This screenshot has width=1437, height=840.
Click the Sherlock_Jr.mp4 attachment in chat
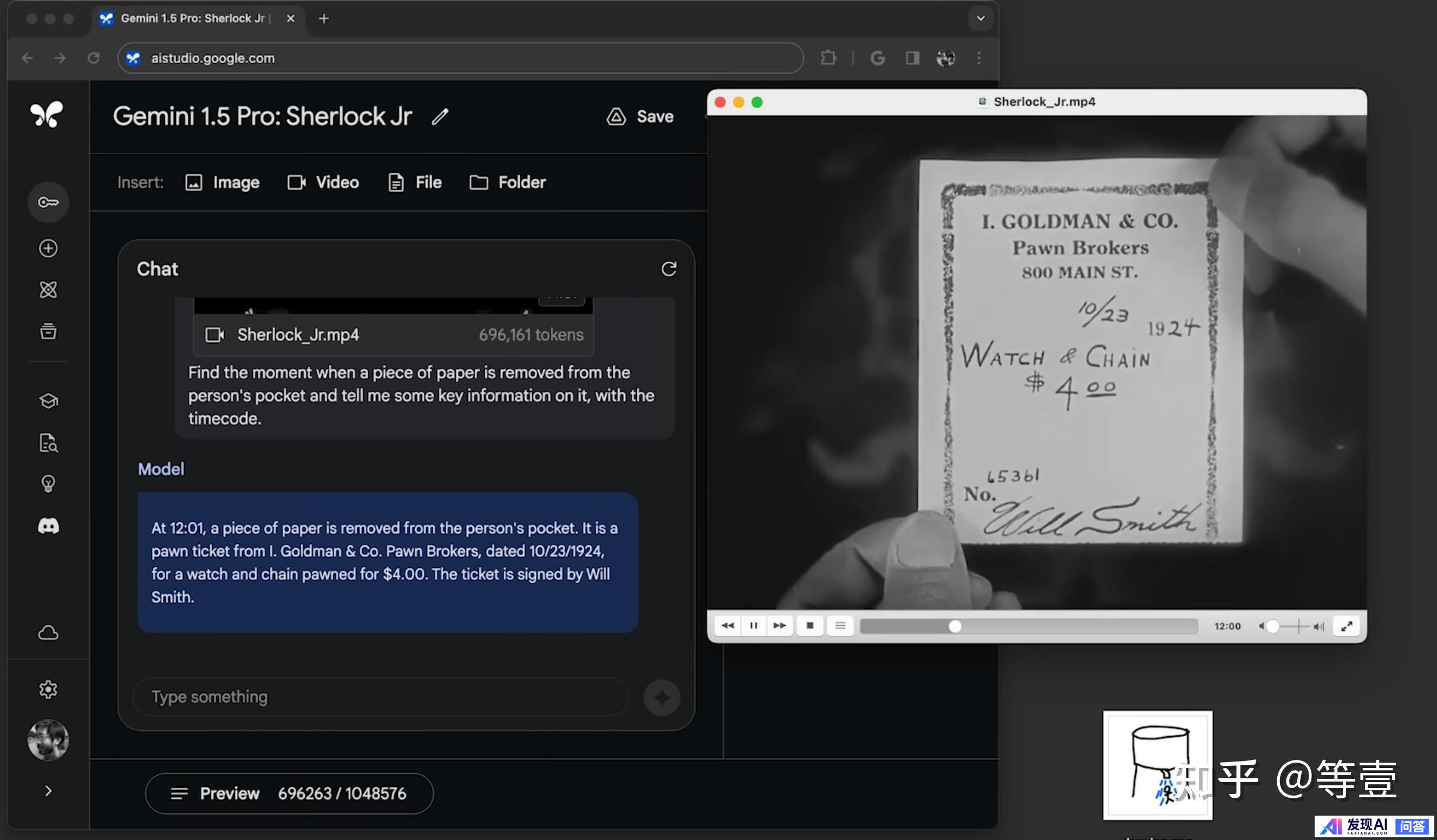tap(394, 334)
